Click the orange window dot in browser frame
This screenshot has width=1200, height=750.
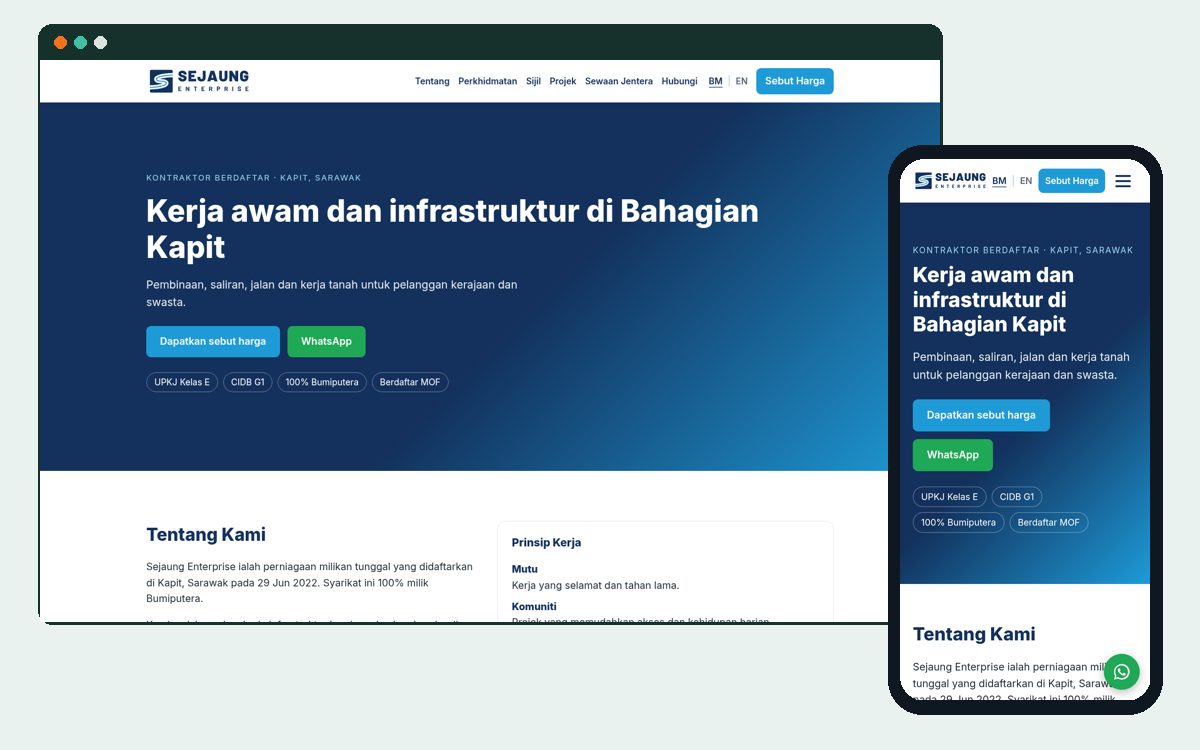60,43
